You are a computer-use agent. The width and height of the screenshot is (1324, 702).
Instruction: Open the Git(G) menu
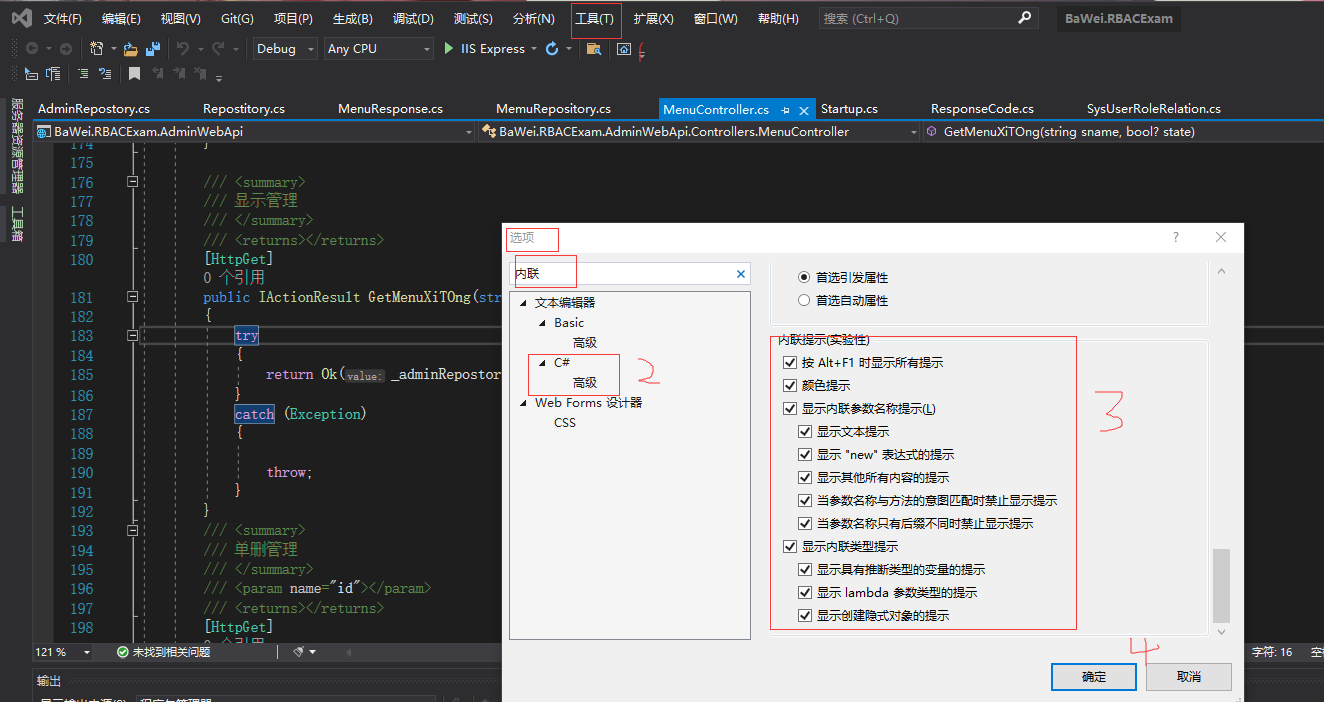point(237,19)
